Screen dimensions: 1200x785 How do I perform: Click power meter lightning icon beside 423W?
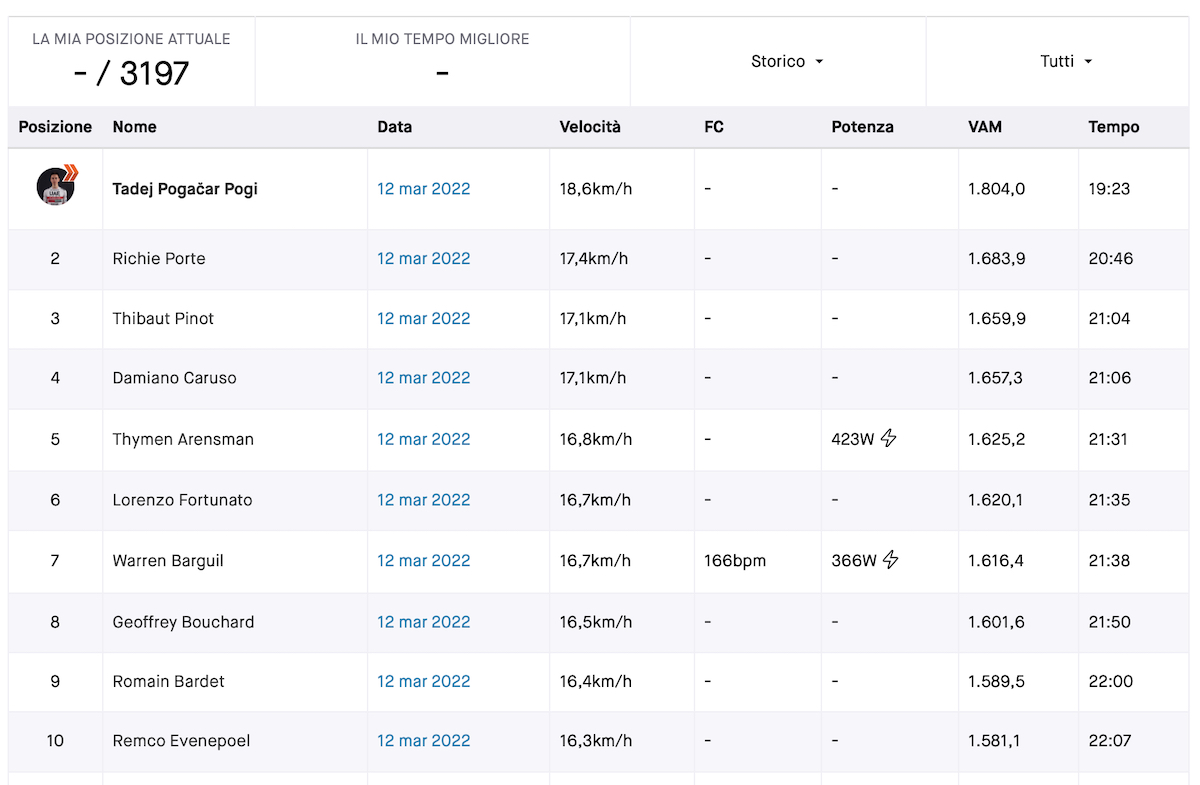tap(888, 438)
